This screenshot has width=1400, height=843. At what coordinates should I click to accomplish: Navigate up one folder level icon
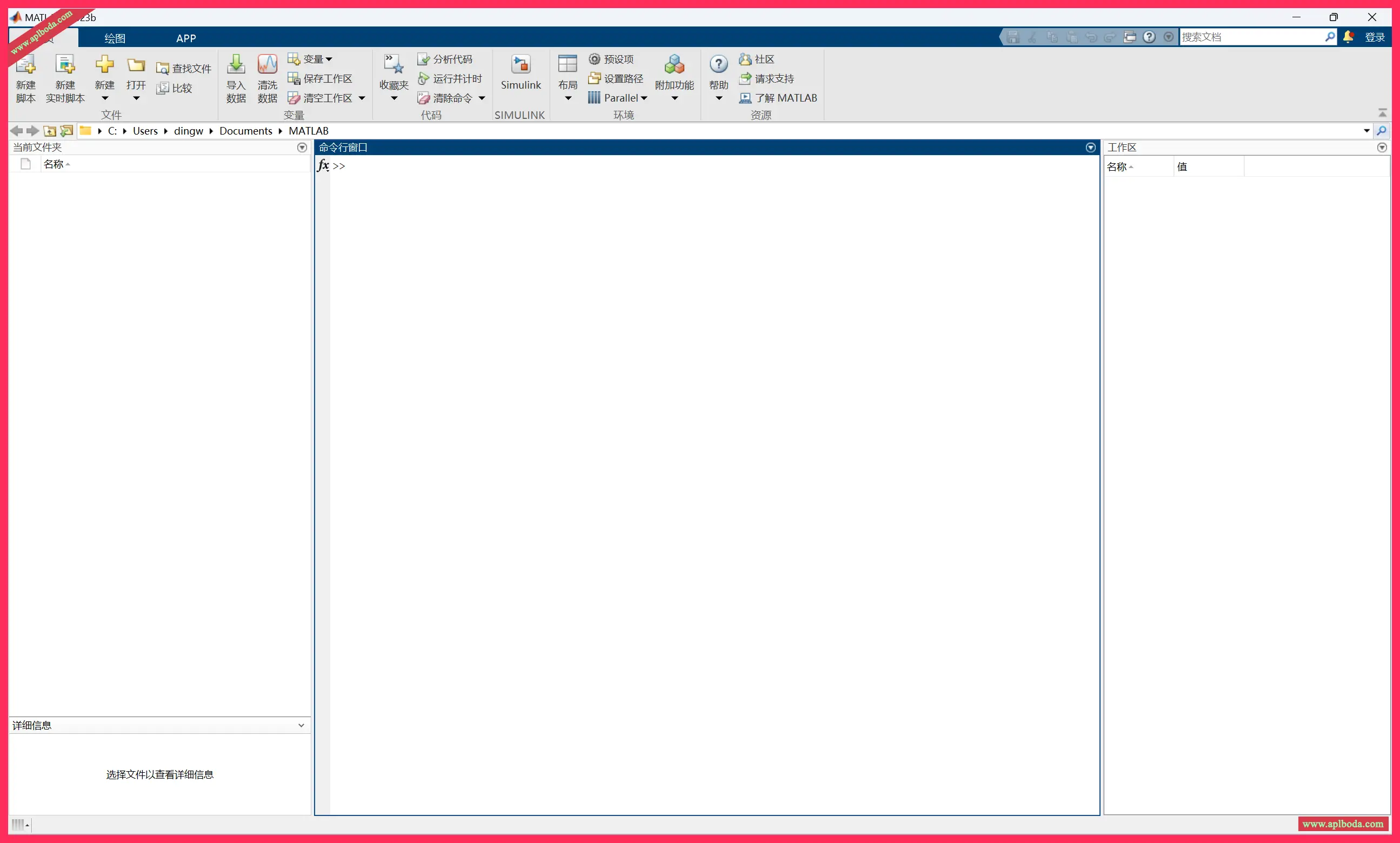(x=50, y=131)
